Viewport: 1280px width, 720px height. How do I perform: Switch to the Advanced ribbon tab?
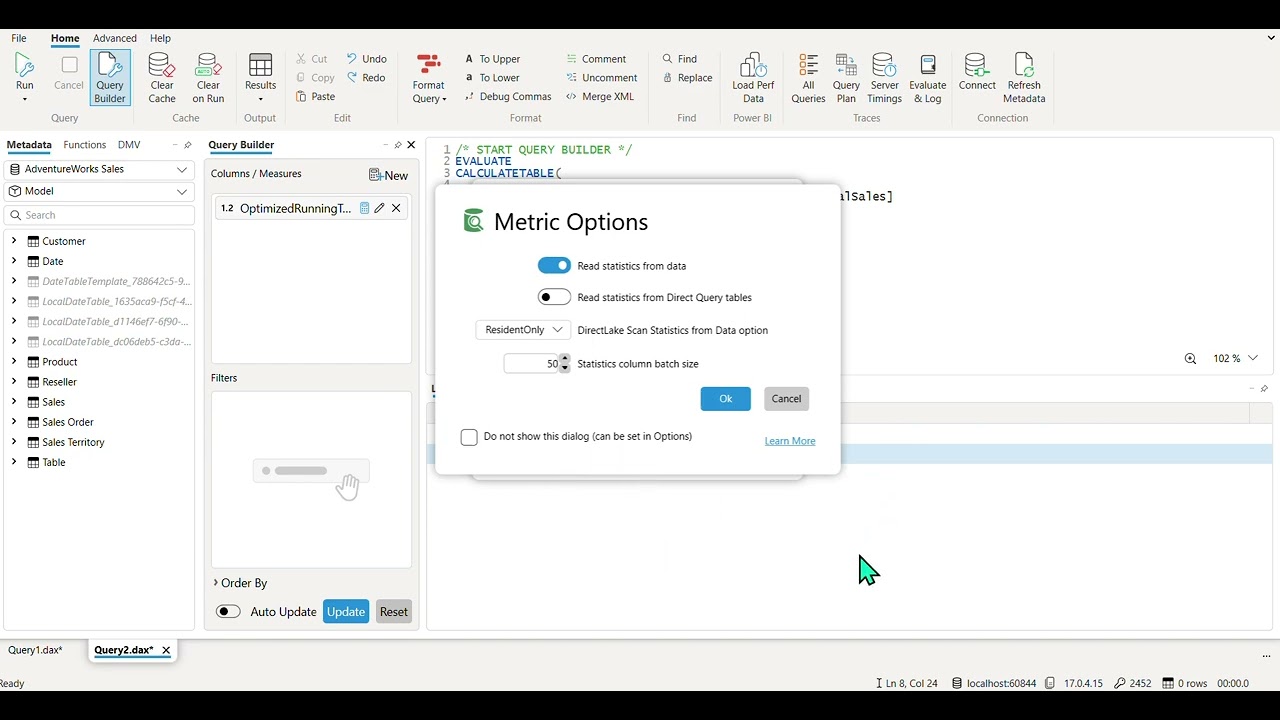coord(115,38)
